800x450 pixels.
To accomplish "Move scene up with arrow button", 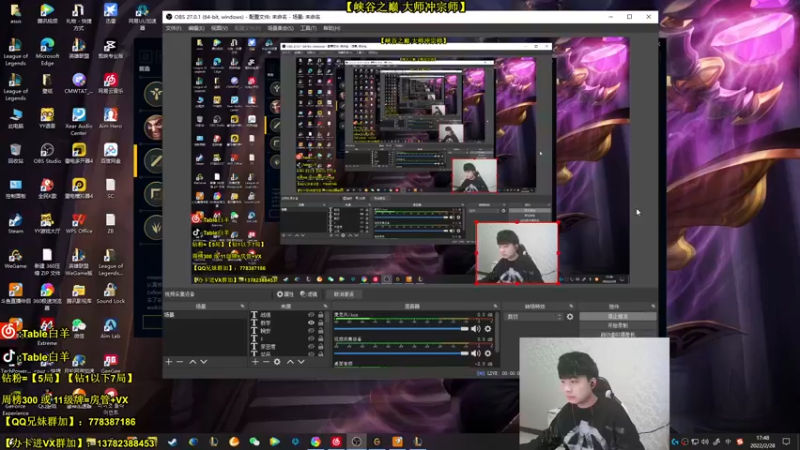I will pyautogui.click(x=193, y=362).
